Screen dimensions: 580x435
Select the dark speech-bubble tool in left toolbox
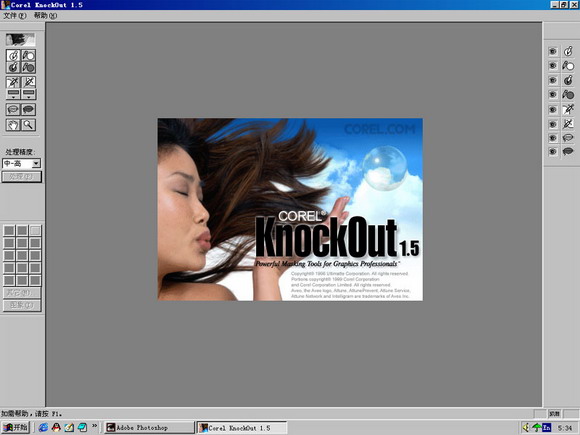click(28, 109)
